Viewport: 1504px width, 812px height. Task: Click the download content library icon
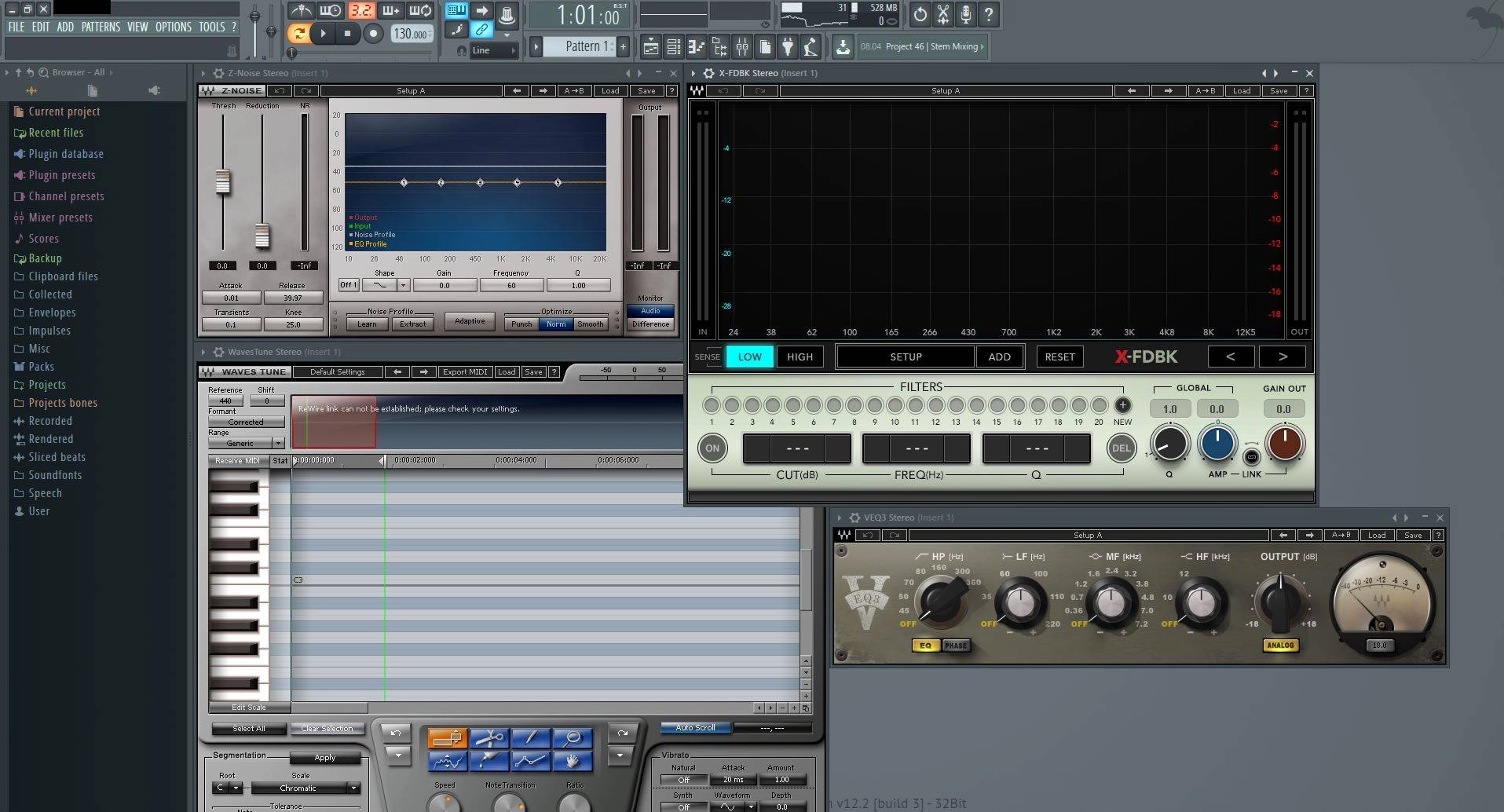pyautogui.click(x=843, y=46)
